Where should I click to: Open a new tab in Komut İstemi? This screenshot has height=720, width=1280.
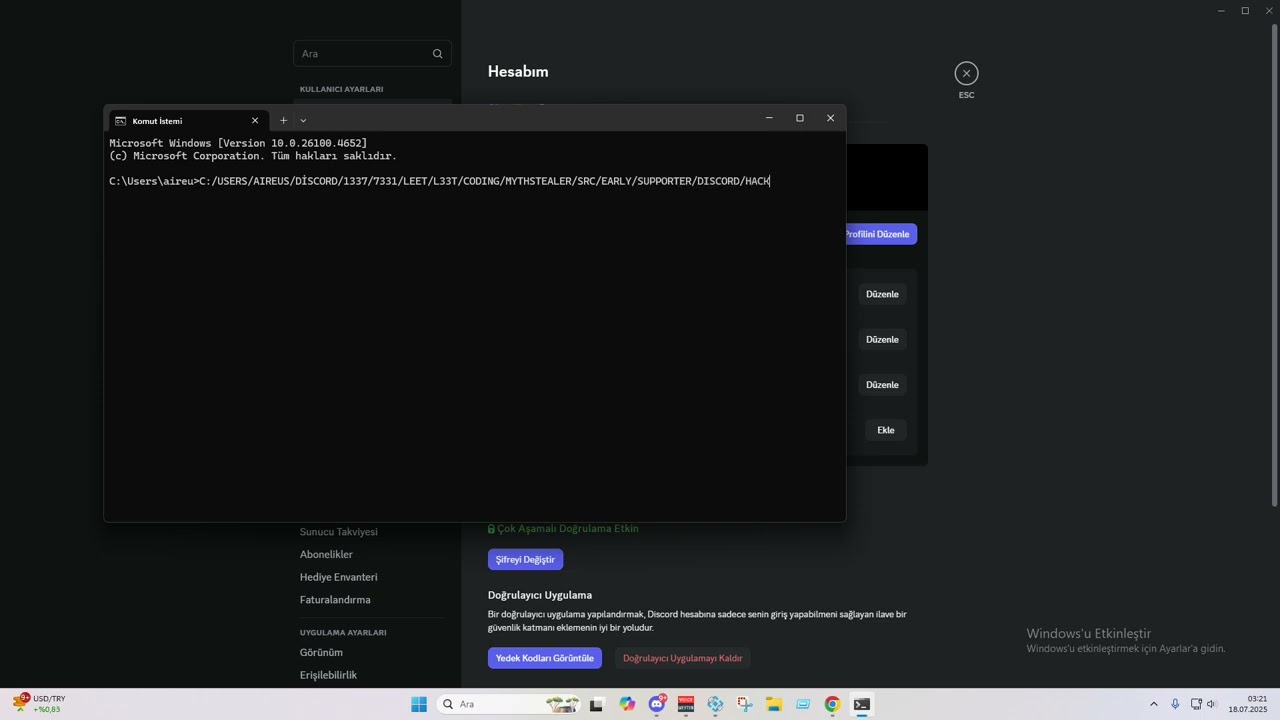click(283, 120)
